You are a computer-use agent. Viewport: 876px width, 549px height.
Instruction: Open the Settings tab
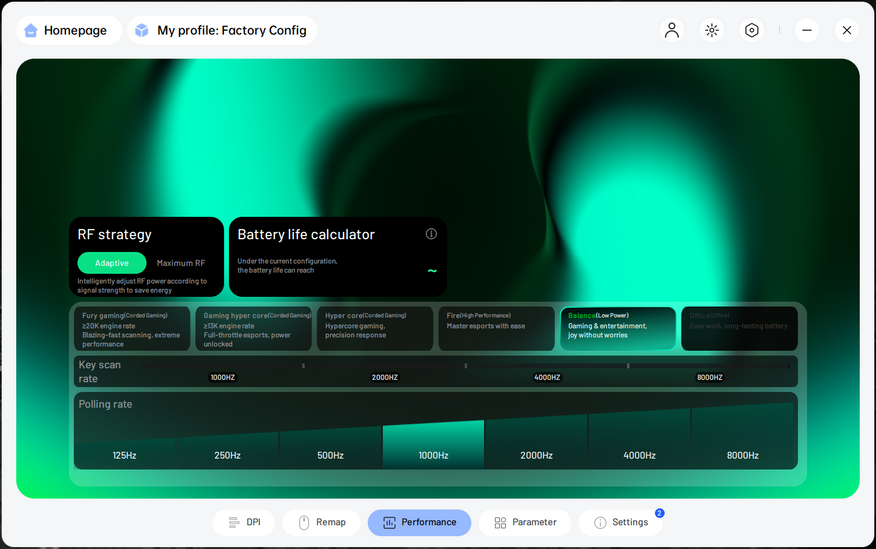click(x=620, y=522)
